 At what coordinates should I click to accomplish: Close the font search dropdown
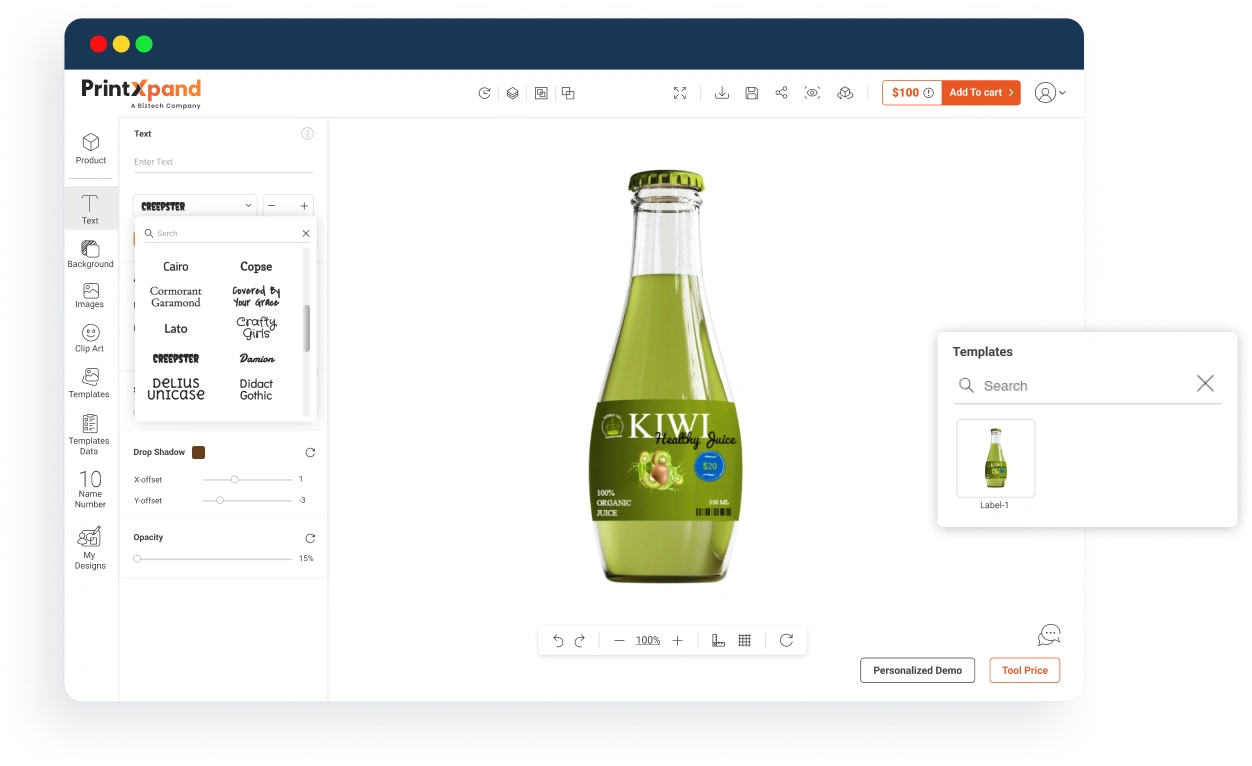coord(306,233)
